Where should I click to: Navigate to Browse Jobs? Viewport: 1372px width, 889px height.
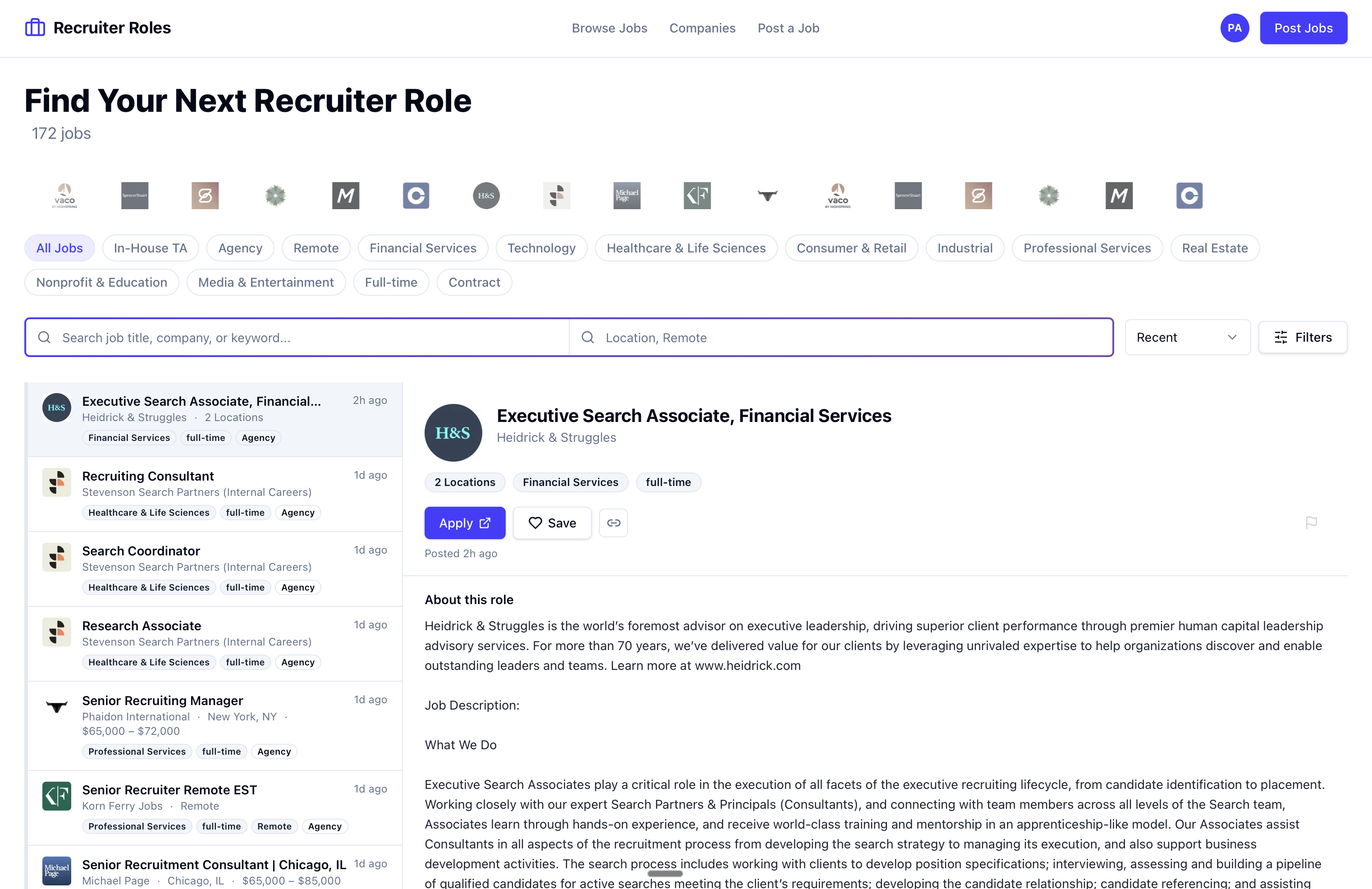609,27
